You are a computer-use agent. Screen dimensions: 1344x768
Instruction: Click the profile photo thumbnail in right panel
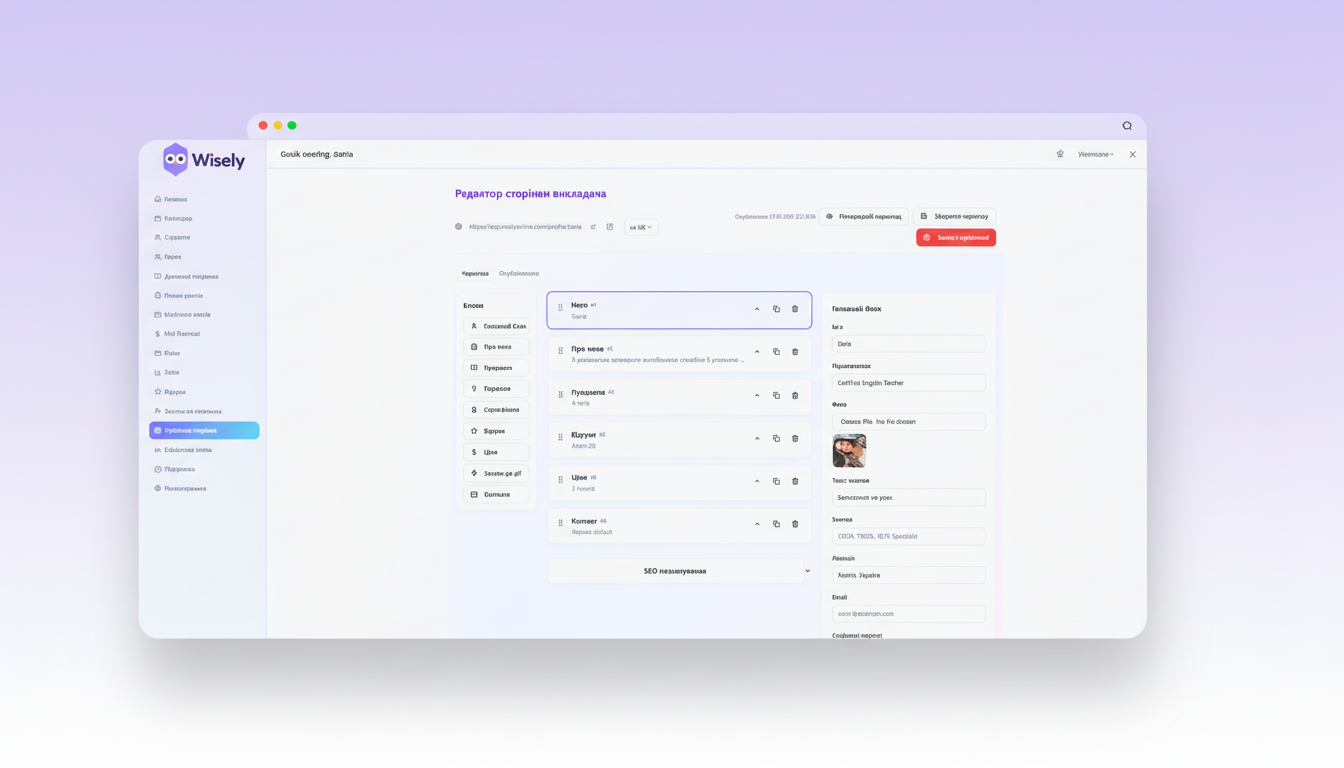point(849,450)
